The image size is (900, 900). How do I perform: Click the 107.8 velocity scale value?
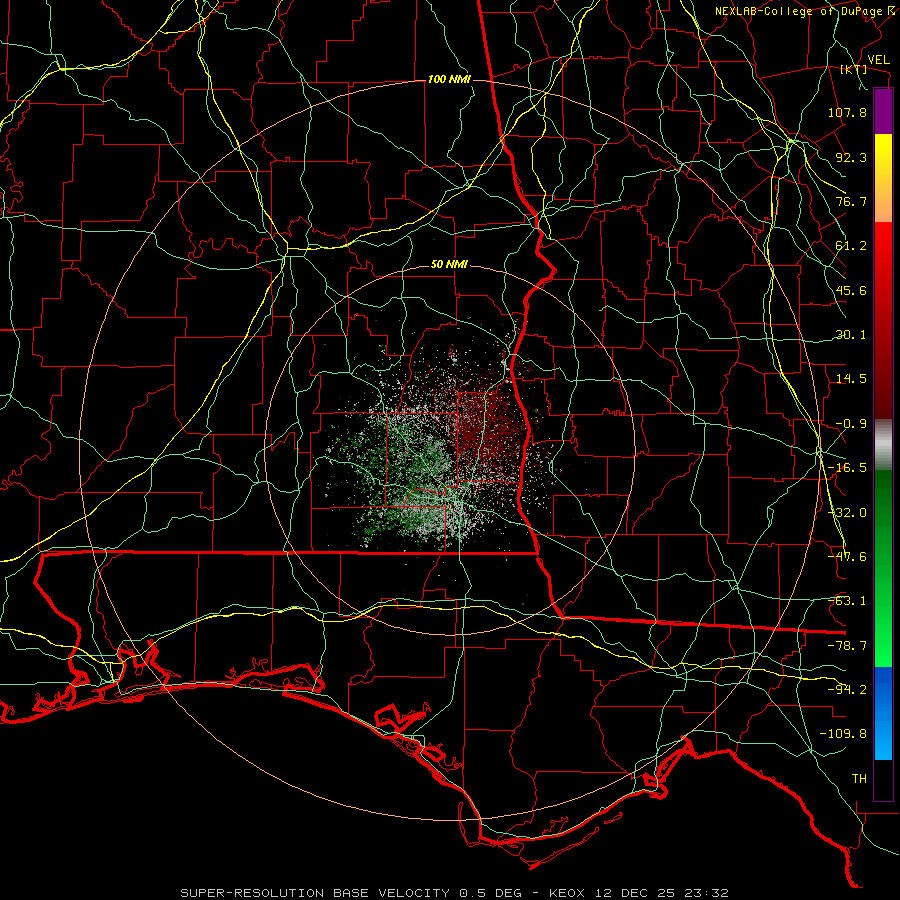click(847, 112)
